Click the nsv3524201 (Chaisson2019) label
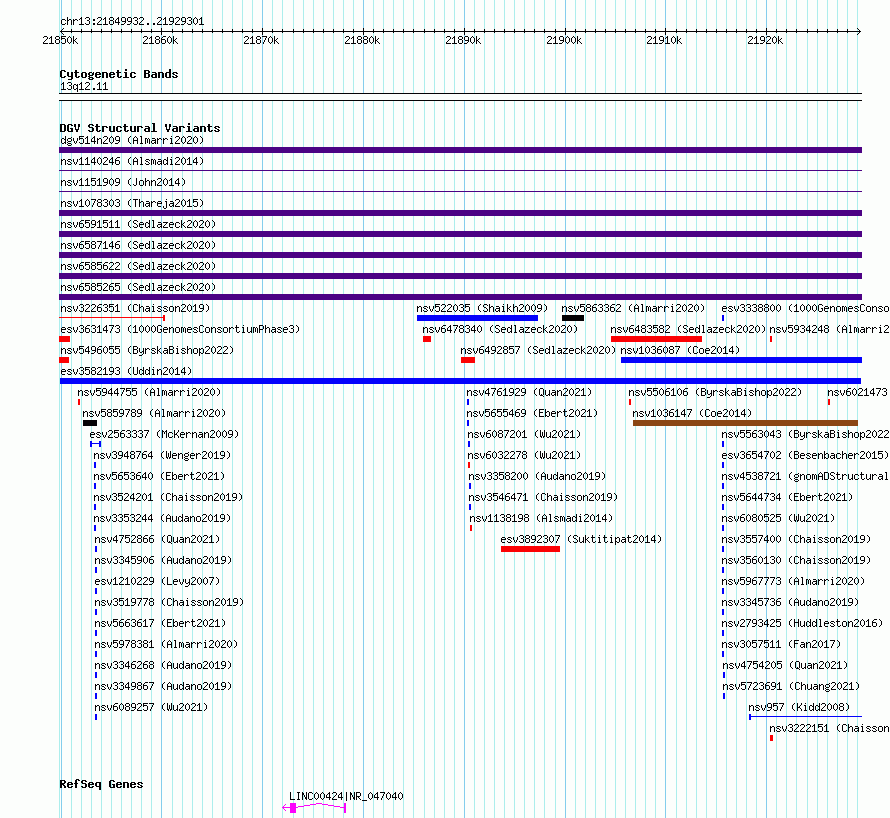The width and height of the screenshot is (890, 818). (x=168, y=497)
